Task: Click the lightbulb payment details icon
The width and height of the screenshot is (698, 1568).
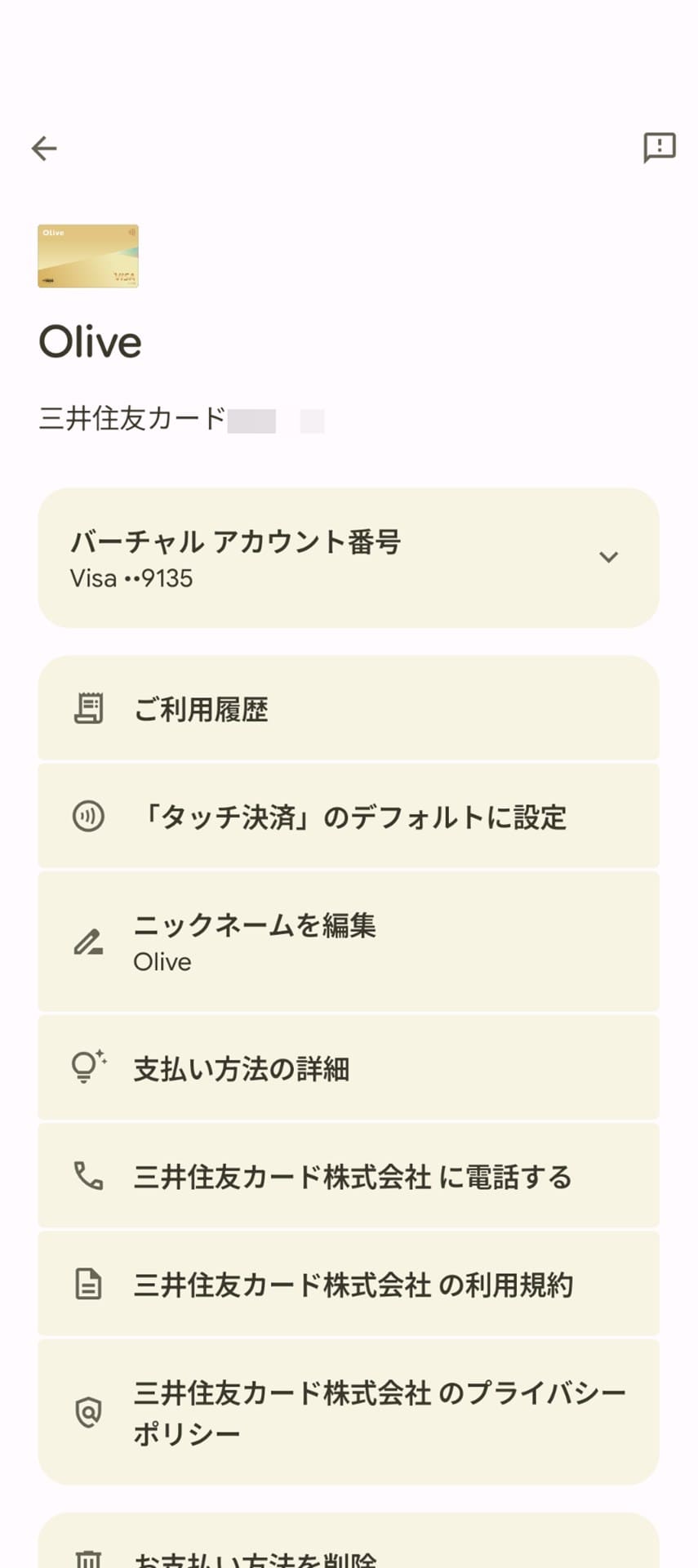Action: (x=88, y=1067)
